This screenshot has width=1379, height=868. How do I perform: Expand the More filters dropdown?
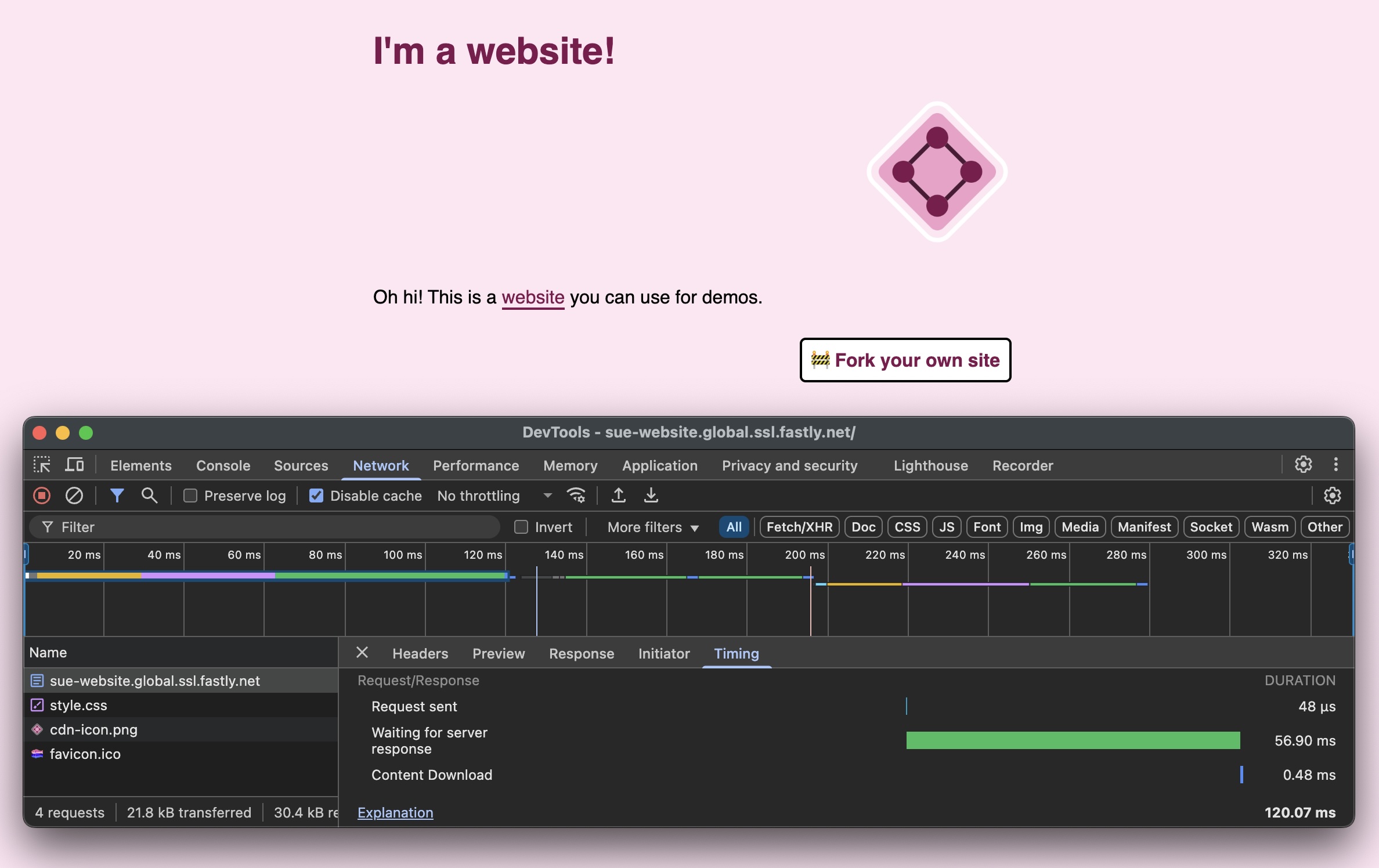(652, 527)
